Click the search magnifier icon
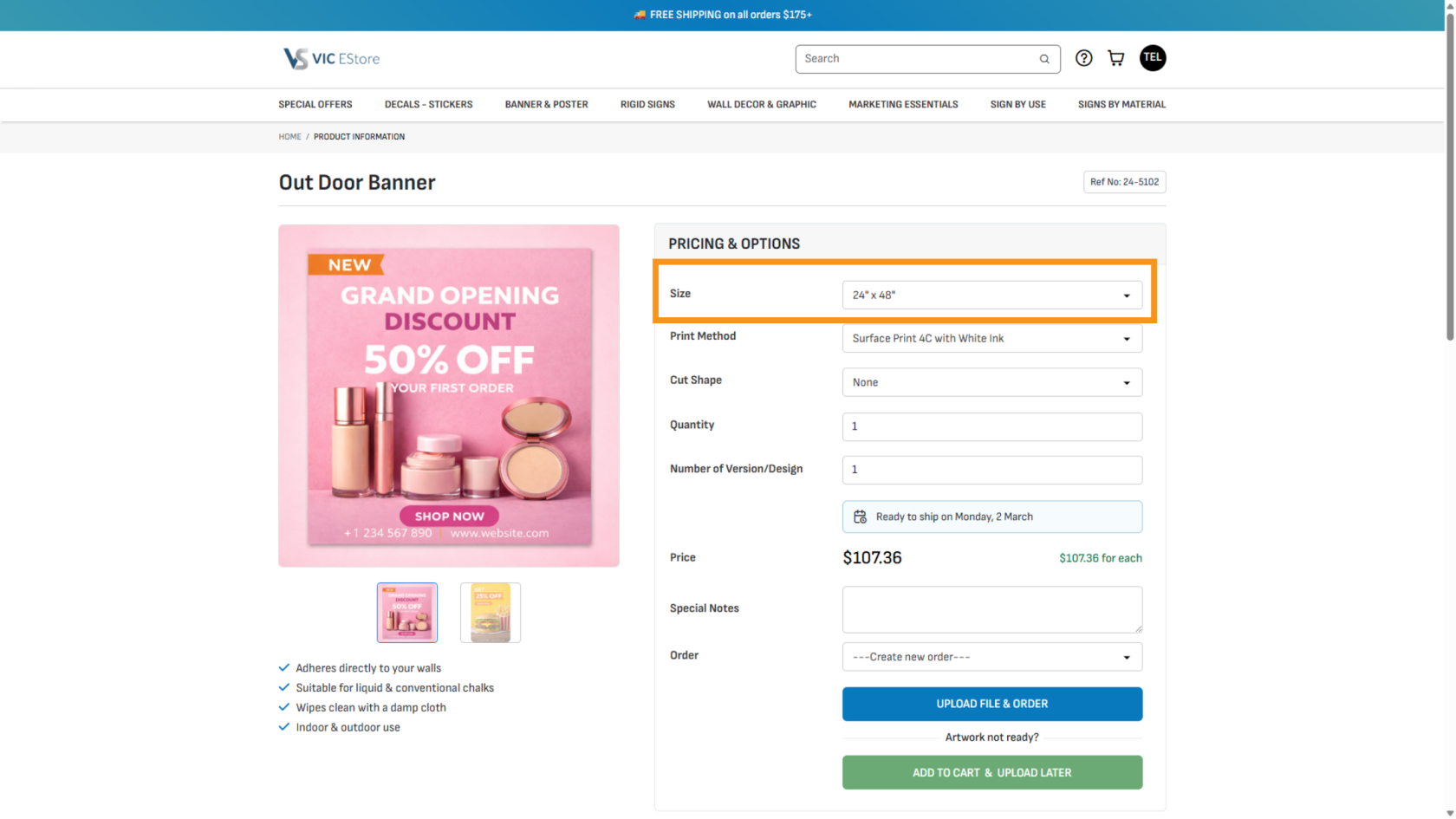 click(1044, 59)
